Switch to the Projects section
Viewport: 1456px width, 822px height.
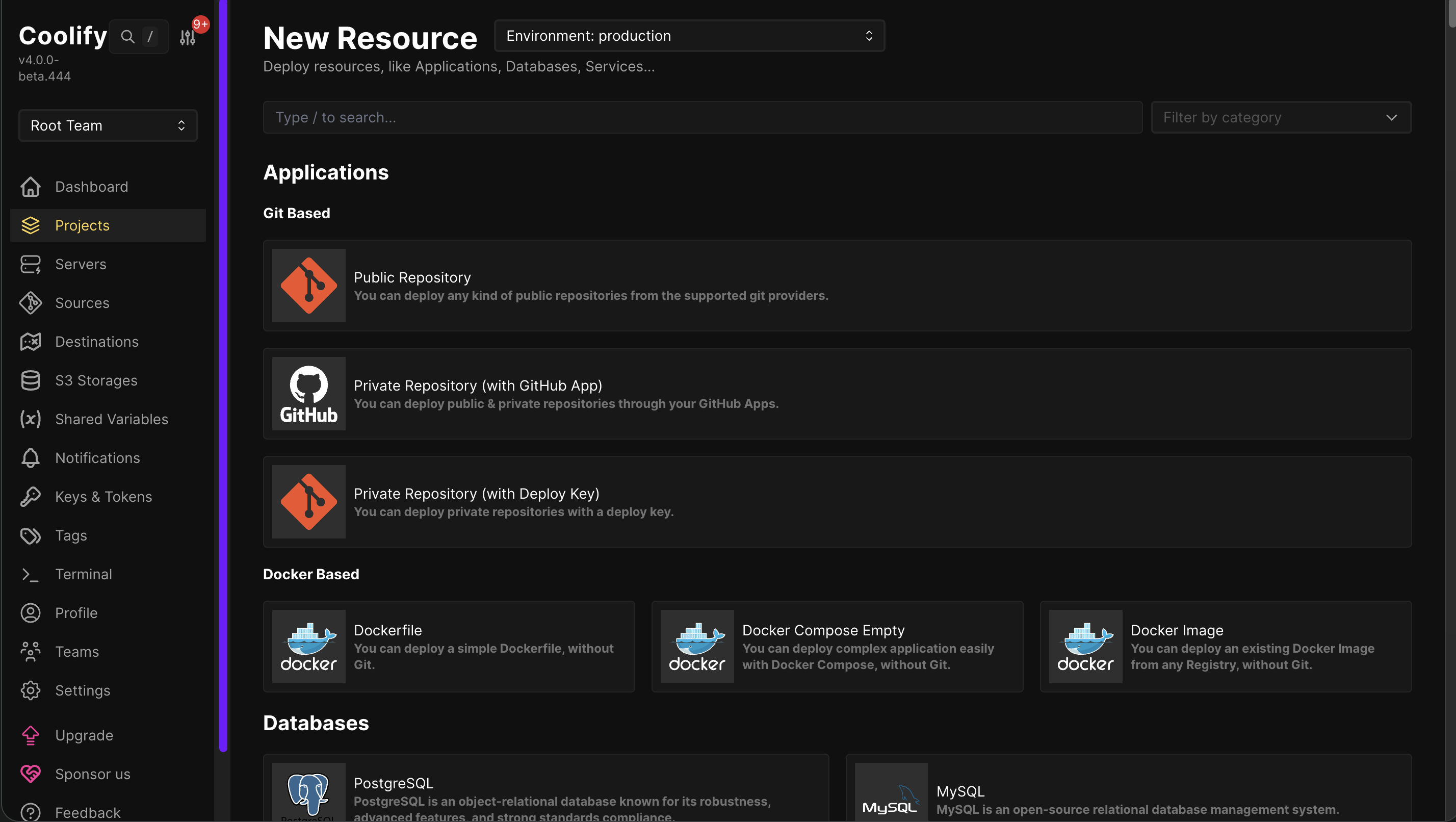point(82,225)
